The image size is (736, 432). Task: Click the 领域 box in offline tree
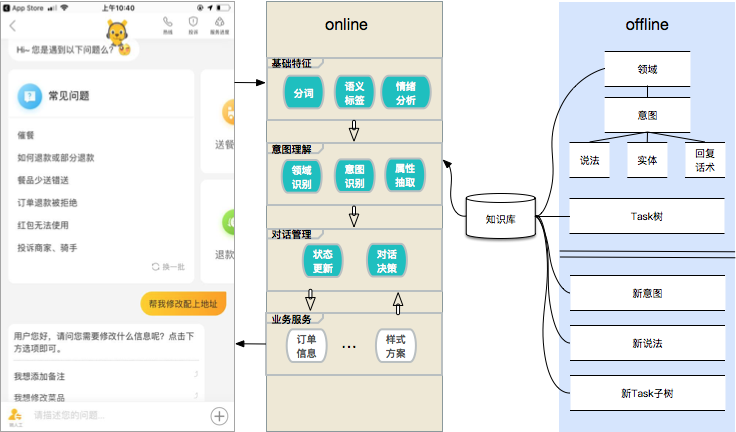coord(647,69)
